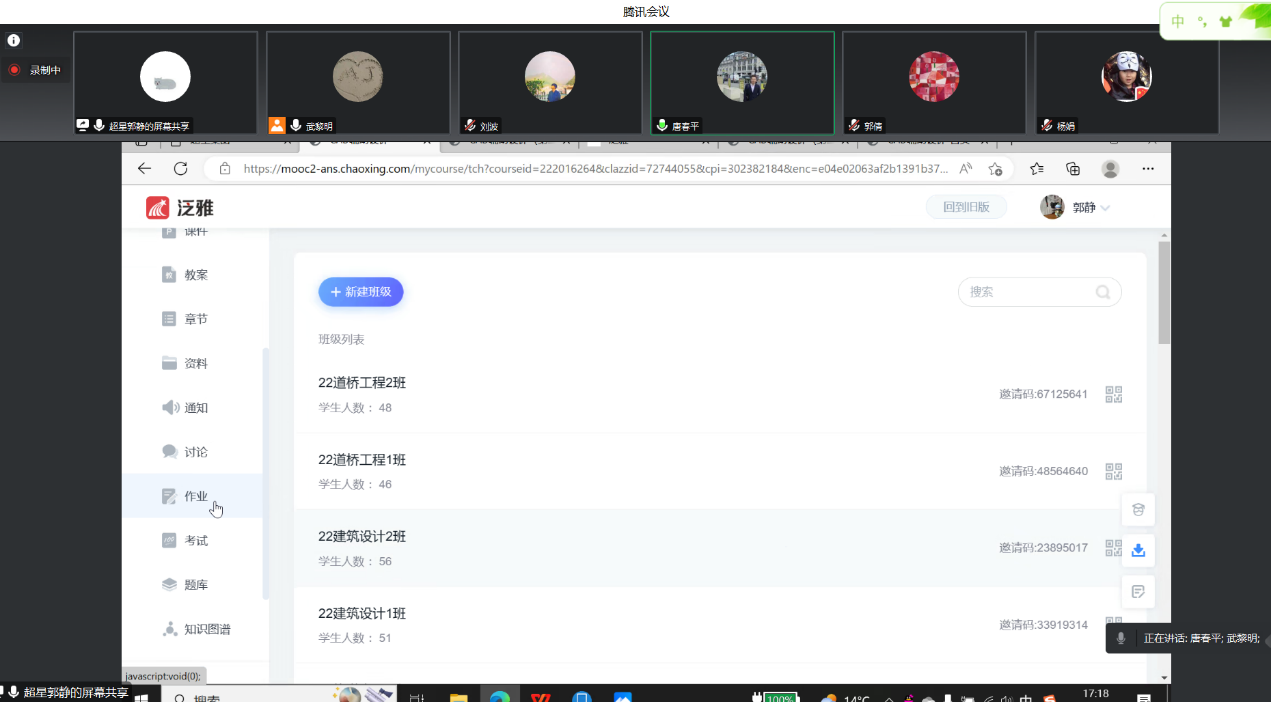This screenshot has width=1271, height=702.
Task: Select the 杨娟 participant thumbnail
Action: 1127,83
